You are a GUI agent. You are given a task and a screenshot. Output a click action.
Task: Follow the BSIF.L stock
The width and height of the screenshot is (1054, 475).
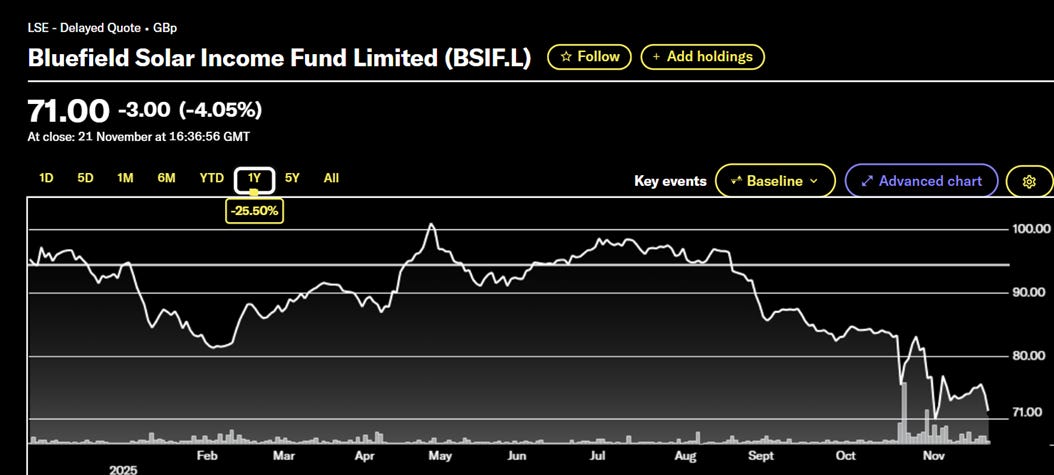(x=590, y=57)
